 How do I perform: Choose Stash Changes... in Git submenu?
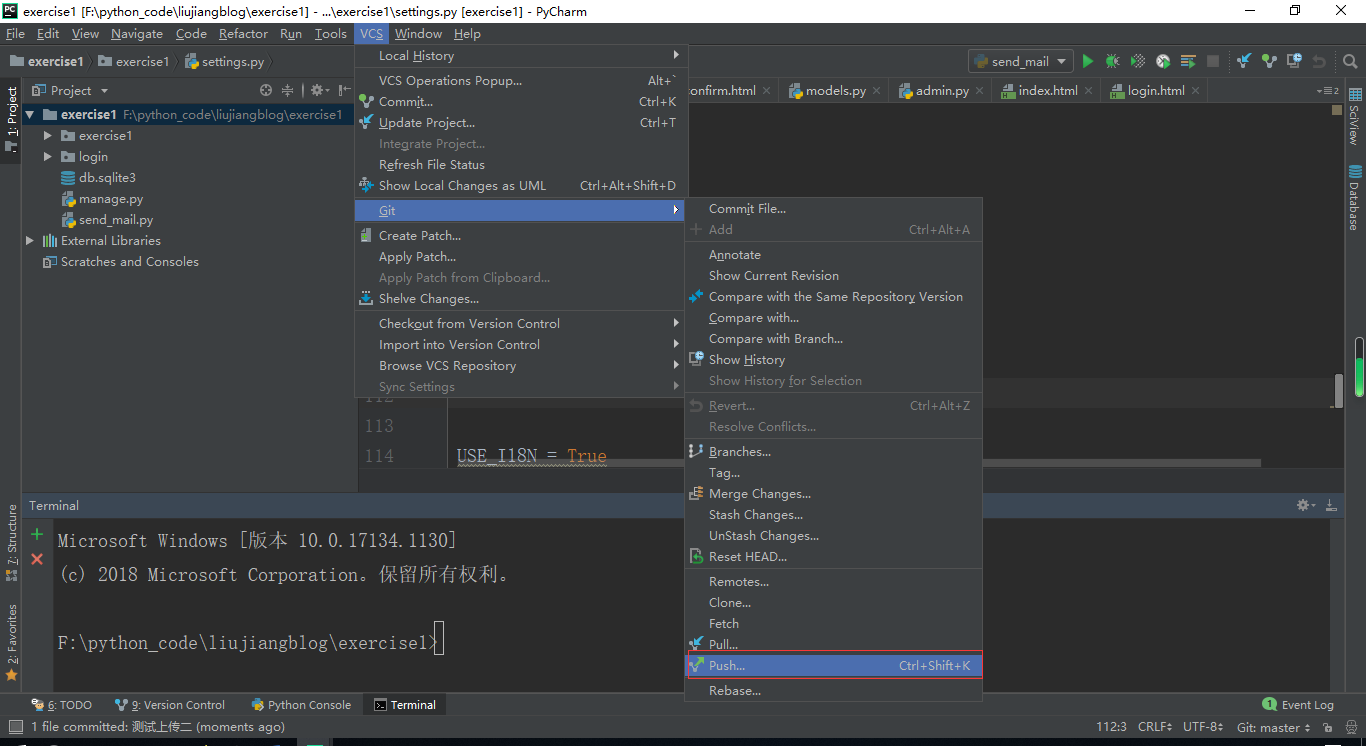point(834,515)
